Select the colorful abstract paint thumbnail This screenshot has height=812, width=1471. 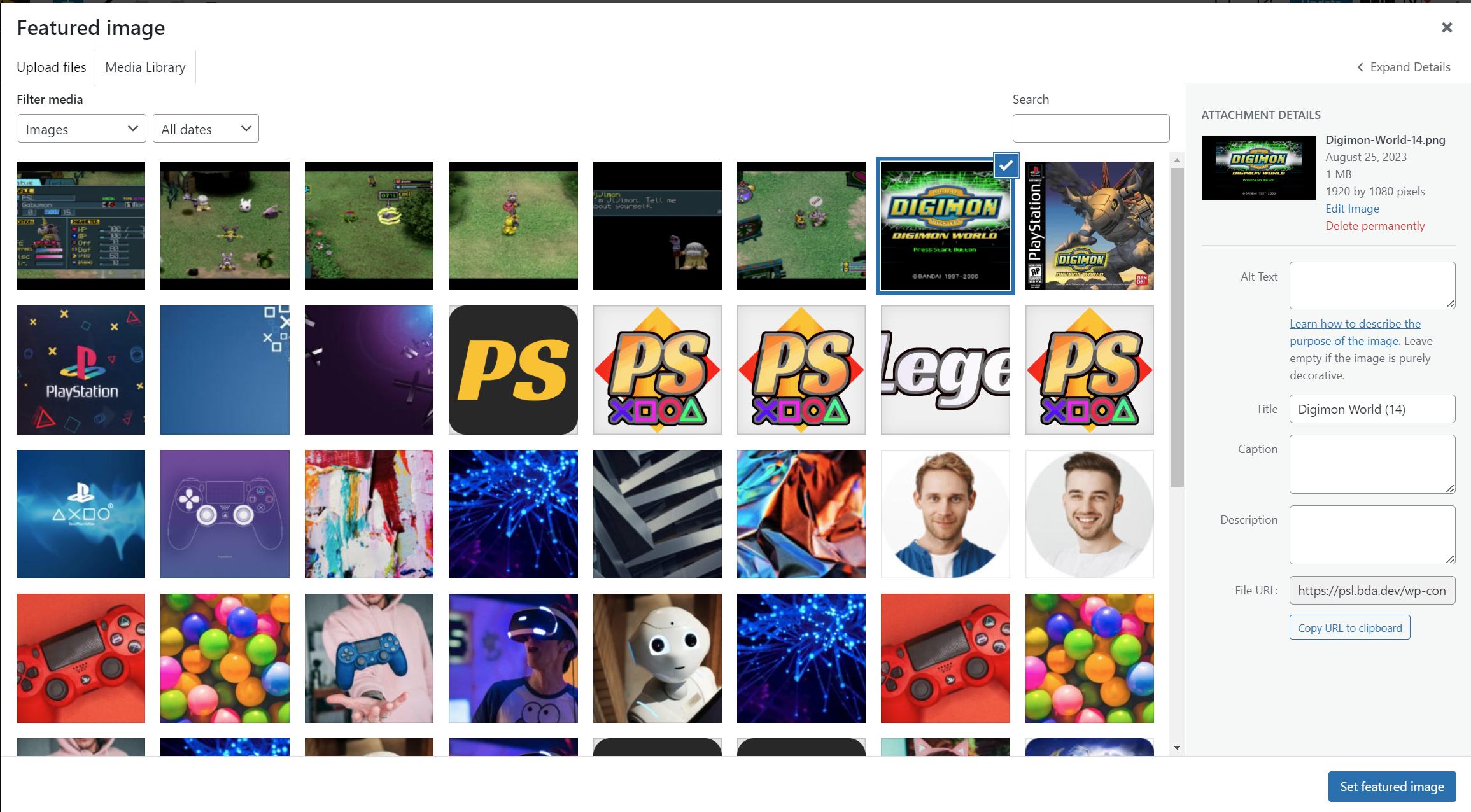click(x=369, y=514)
